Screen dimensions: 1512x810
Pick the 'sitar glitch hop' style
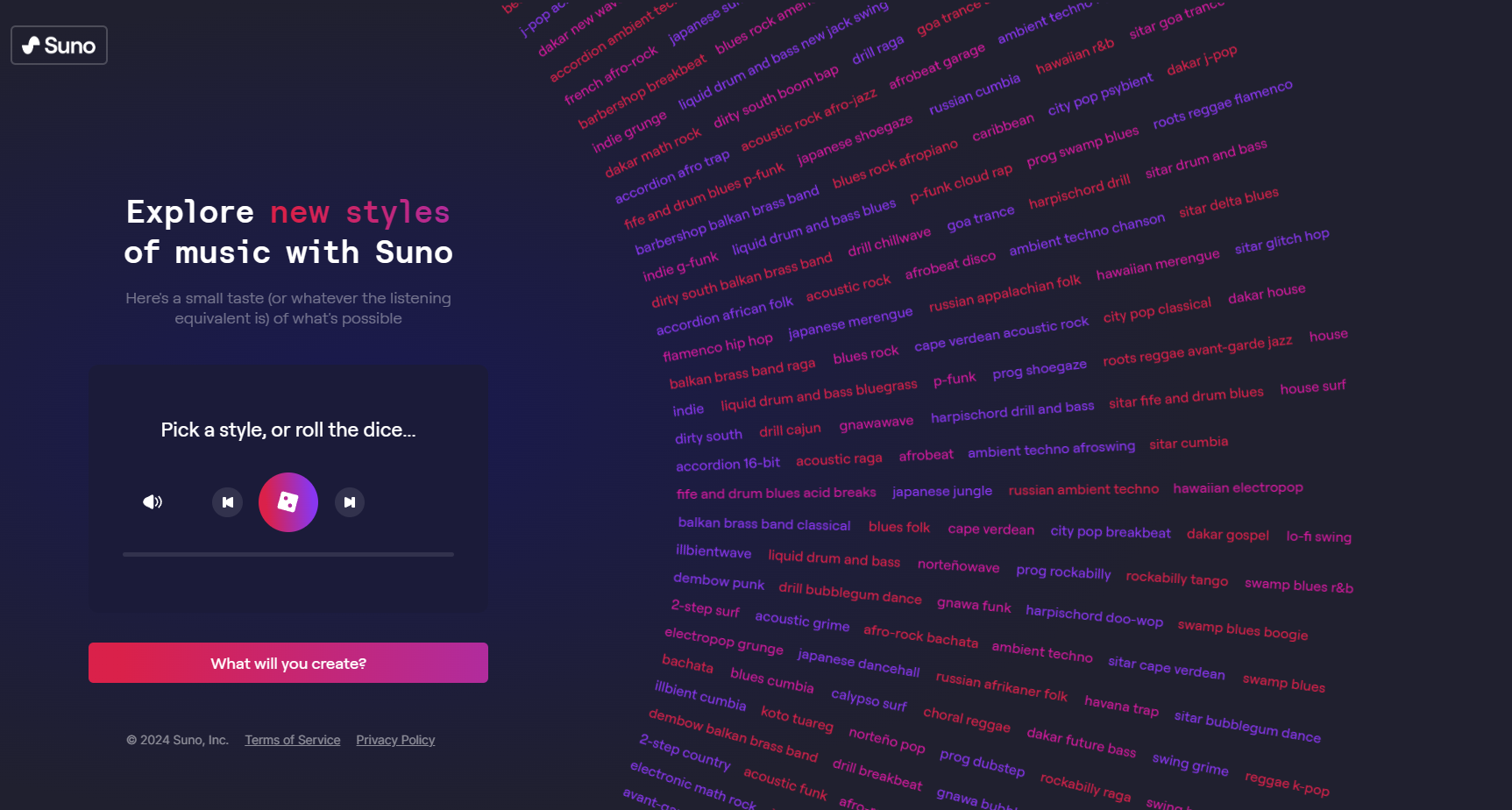pos(1281,241)
